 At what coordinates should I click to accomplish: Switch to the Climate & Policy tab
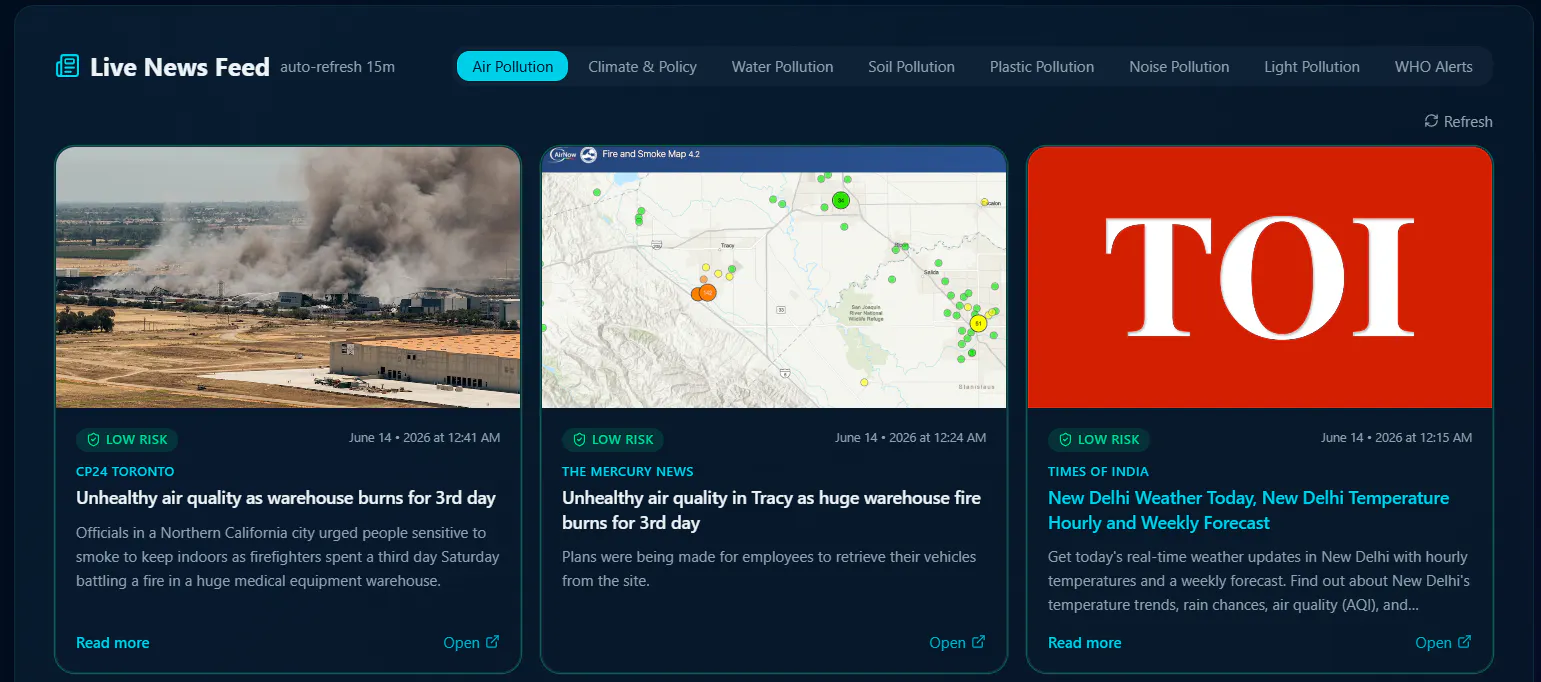[642, 66]
